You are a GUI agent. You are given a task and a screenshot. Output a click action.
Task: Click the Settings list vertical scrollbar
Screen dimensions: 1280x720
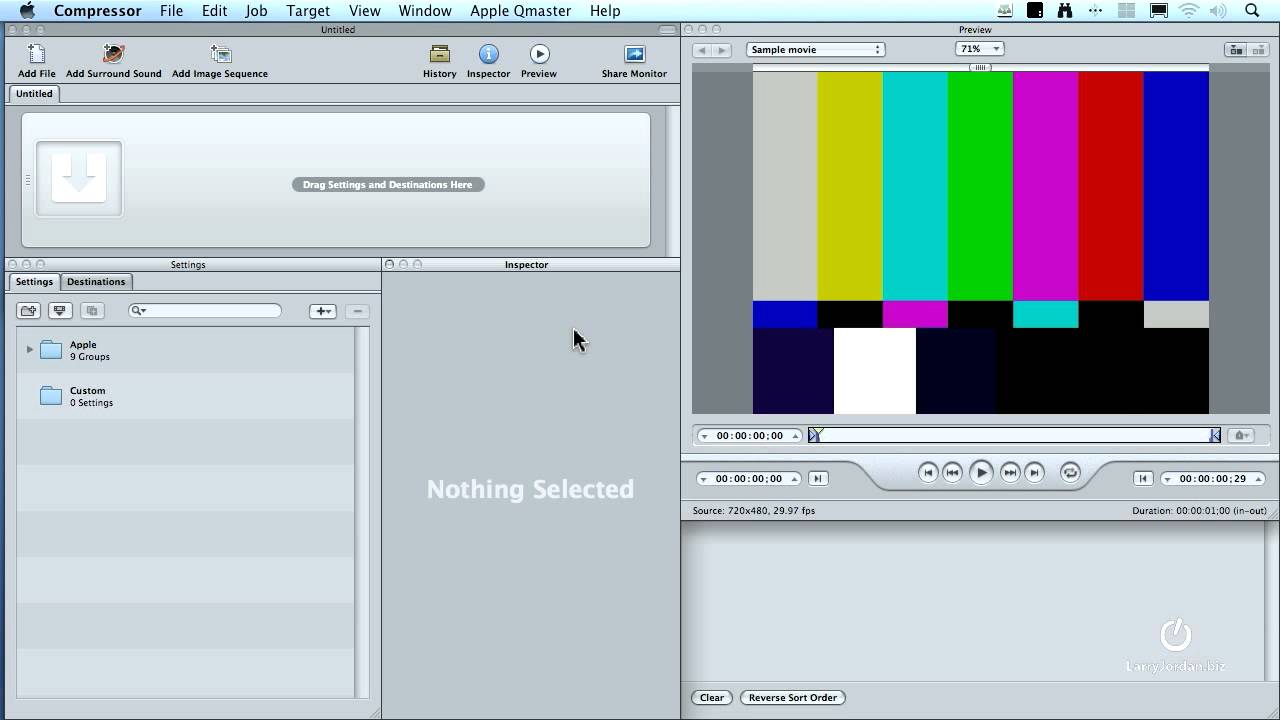(x=363, y=512)
